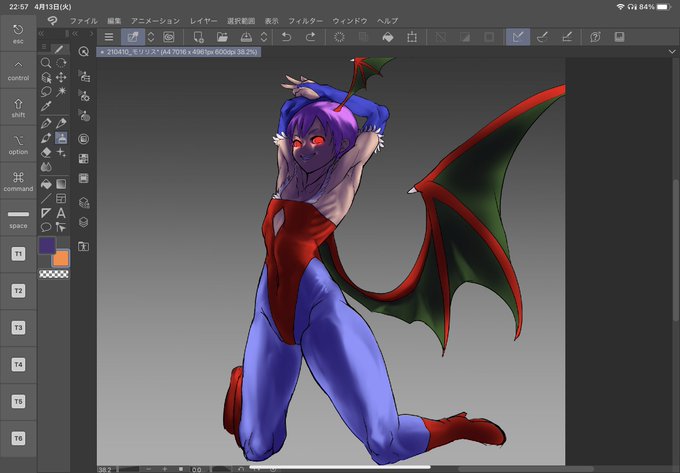
Task: Select the Auto select magic wand tool
Action: tap(61, 91)
